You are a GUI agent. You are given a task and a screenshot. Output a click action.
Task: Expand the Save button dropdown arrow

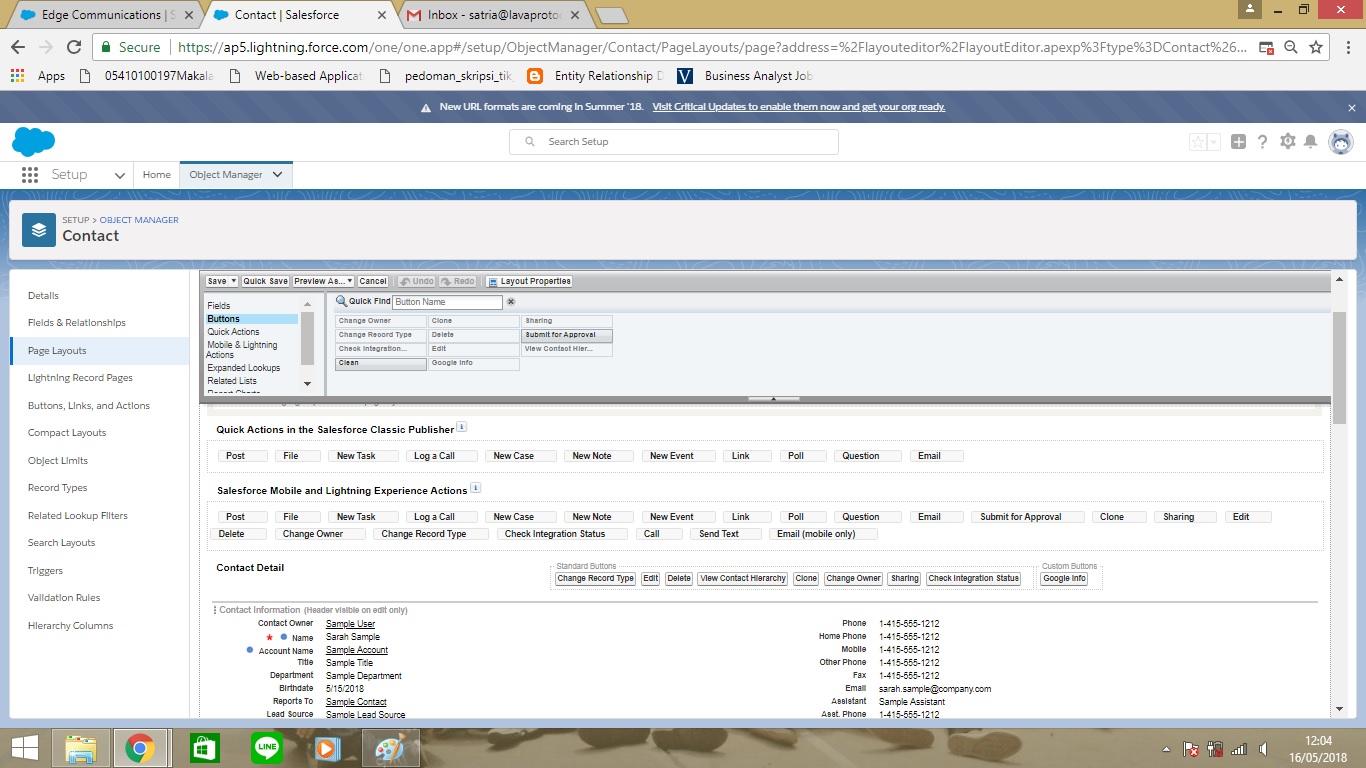point(233,282)
